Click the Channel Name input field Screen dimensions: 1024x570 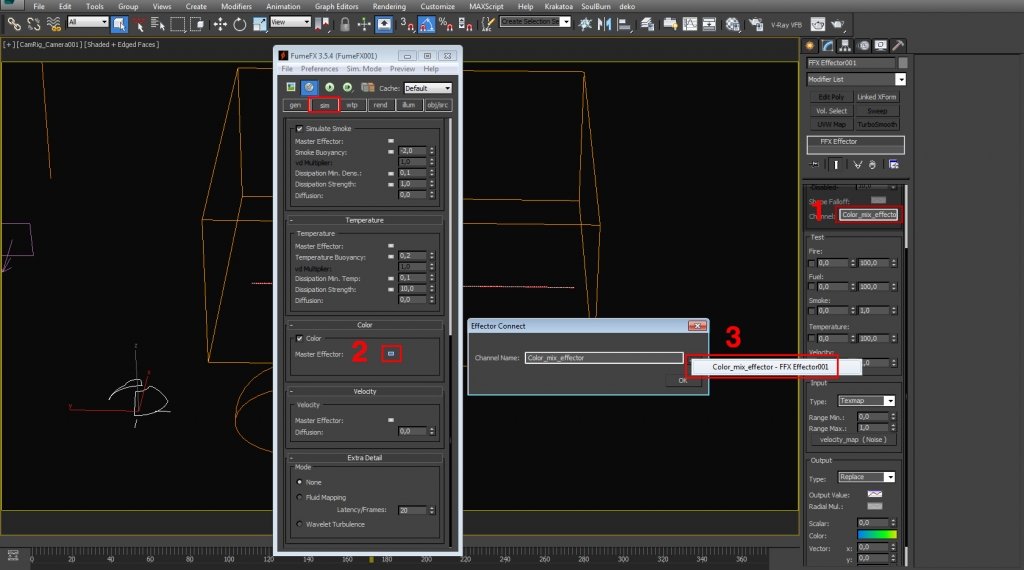[603, 358]
